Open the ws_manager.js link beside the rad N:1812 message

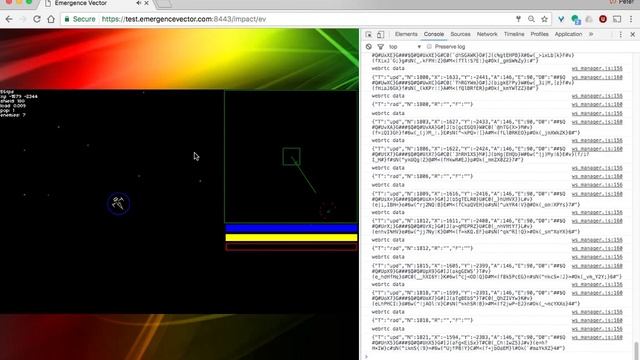597,248
